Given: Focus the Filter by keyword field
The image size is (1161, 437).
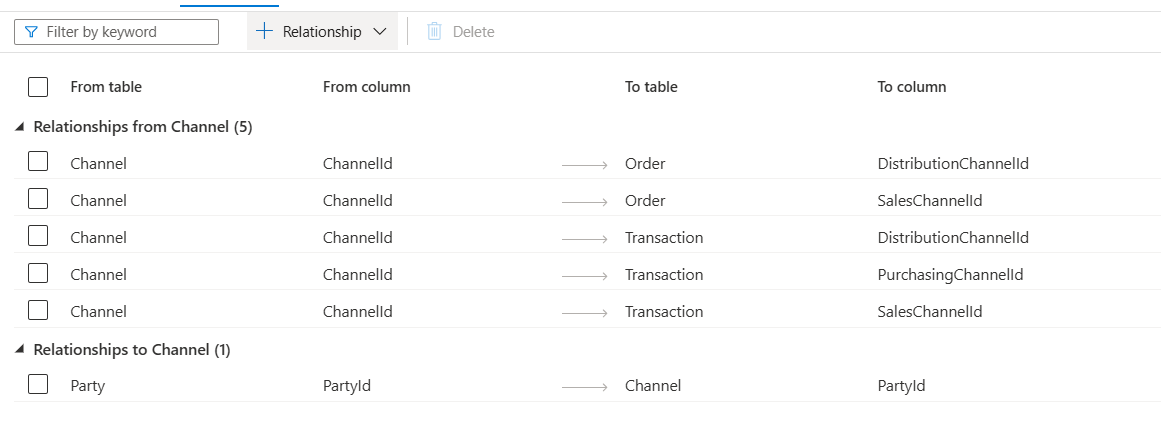Looking at the screenshot, I should [116, 32].
